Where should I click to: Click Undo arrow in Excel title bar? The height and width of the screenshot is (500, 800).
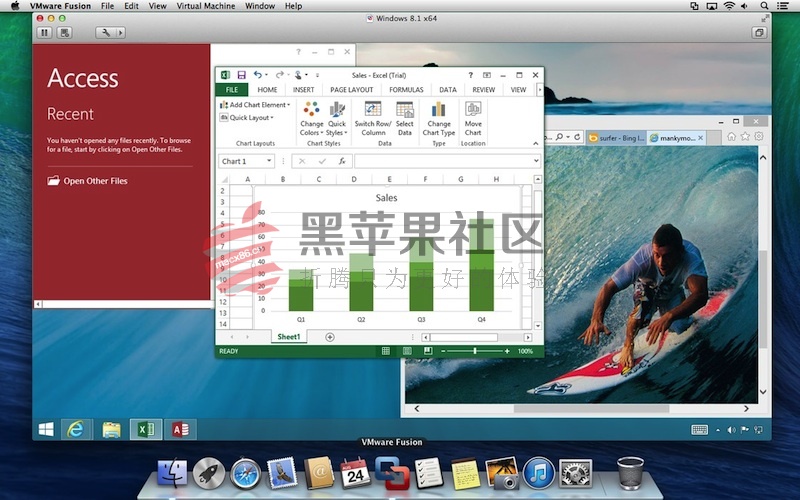pos(258,74)
